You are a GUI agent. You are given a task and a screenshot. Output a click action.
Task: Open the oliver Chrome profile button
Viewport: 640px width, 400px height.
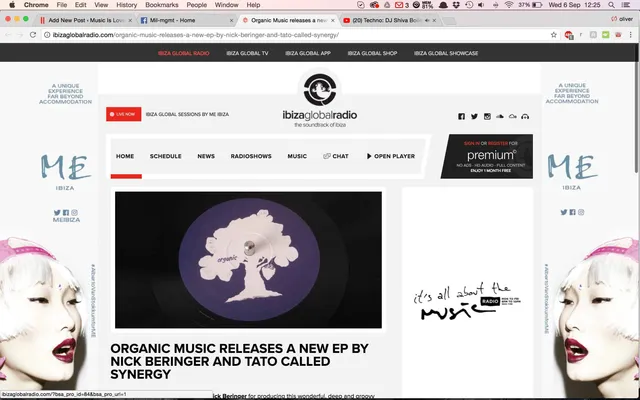[622, 19]
